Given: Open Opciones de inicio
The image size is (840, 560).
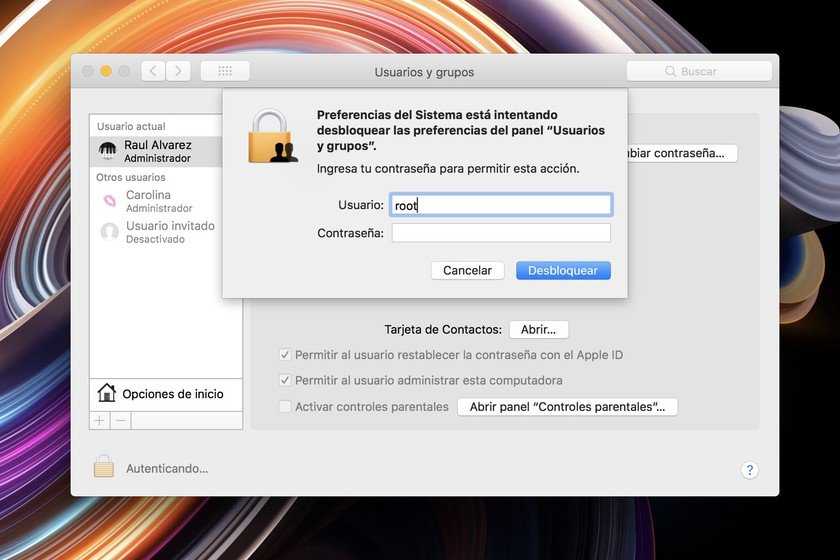Looking at the screenshot, I should point(166,394).
